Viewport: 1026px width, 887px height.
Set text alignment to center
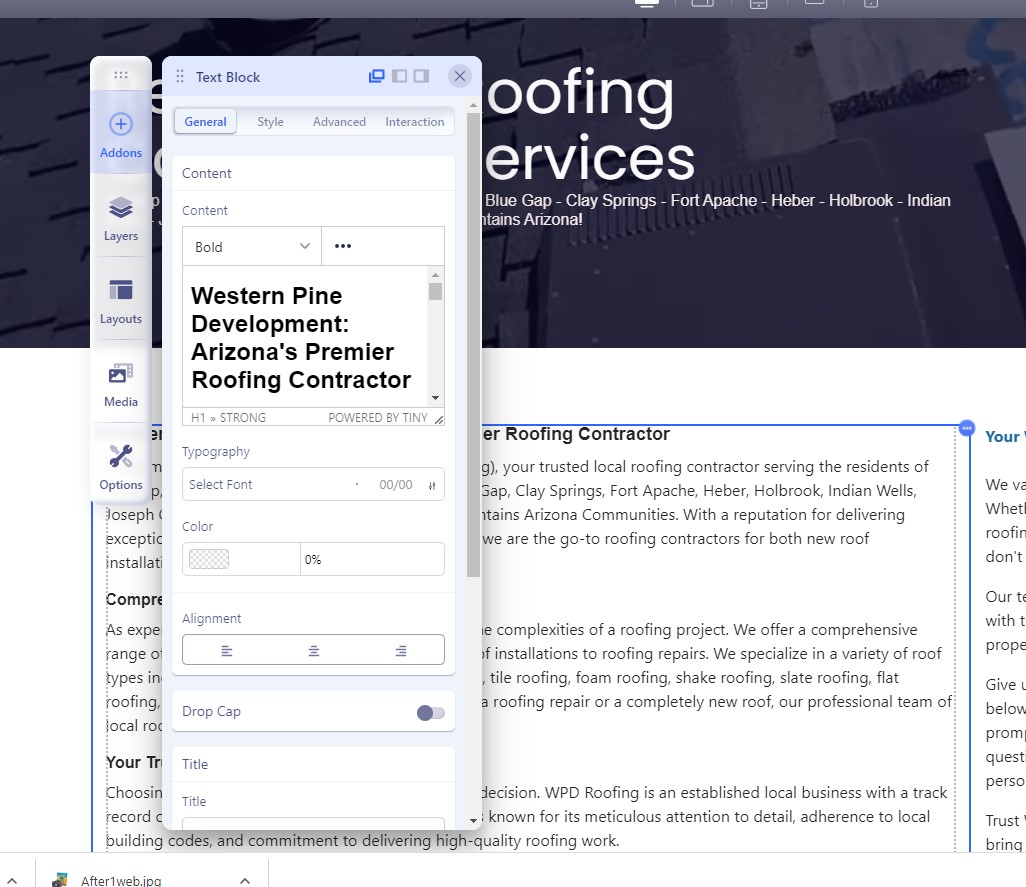coord(314,650)
